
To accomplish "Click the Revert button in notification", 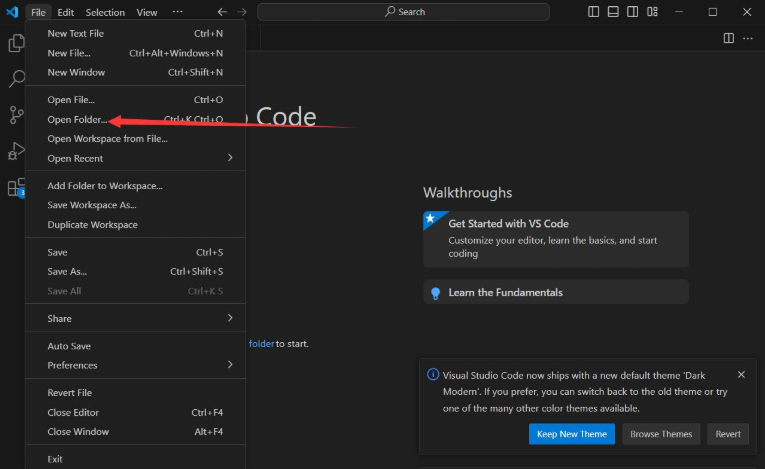I will point(728,434).
